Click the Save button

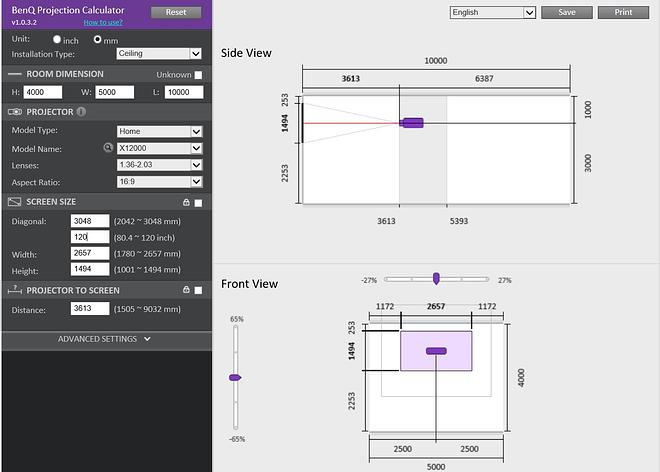coord(567,12)
